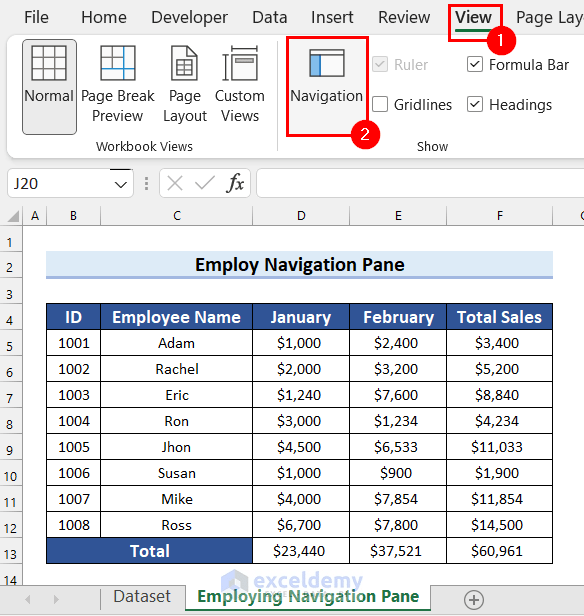This screenshot has width=584, height=616.
Task: Click the Total label cell
Action: click(x=149, y=550)
